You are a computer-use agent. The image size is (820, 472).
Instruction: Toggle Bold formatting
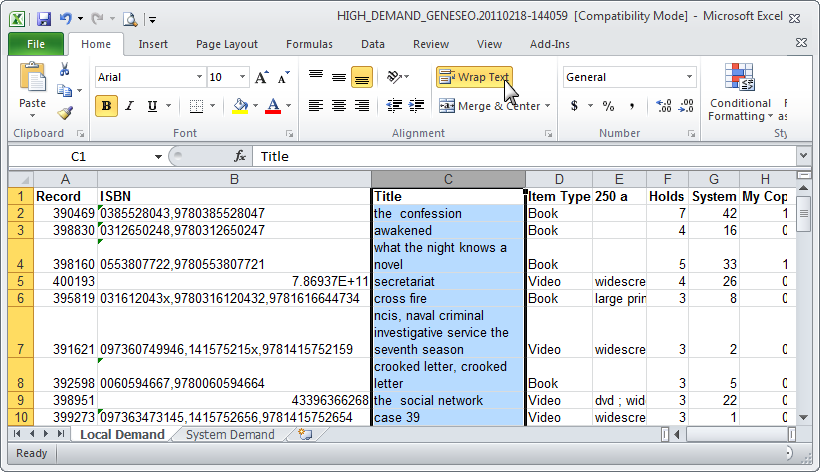[106, 106]
